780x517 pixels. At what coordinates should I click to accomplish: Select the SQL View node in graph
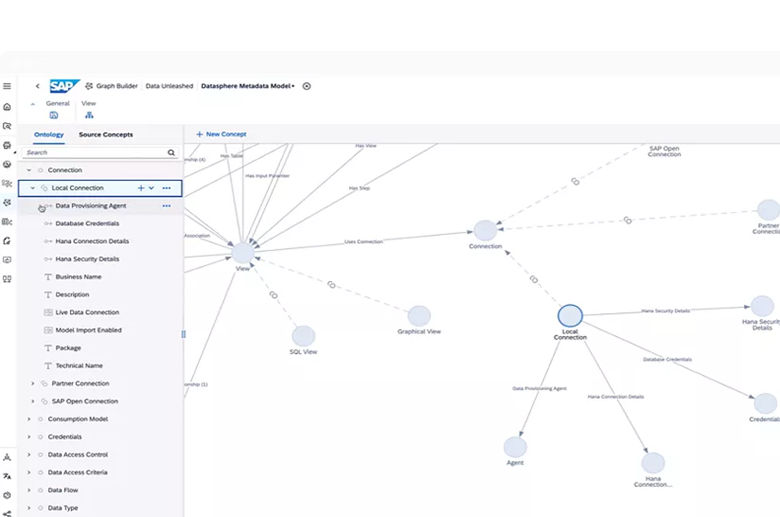[303, 336]
